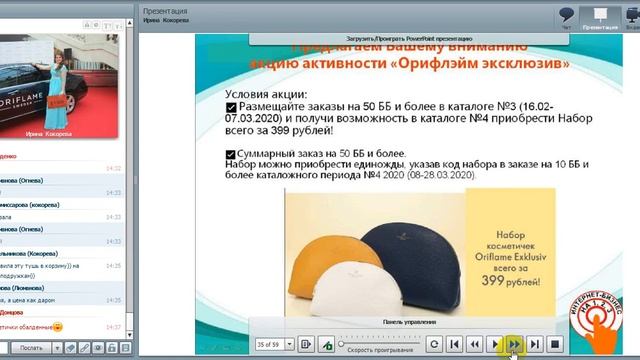Adjust the Скорость проигрывания slider handle
Screen dimensions: 640x360
click(341, 344)
